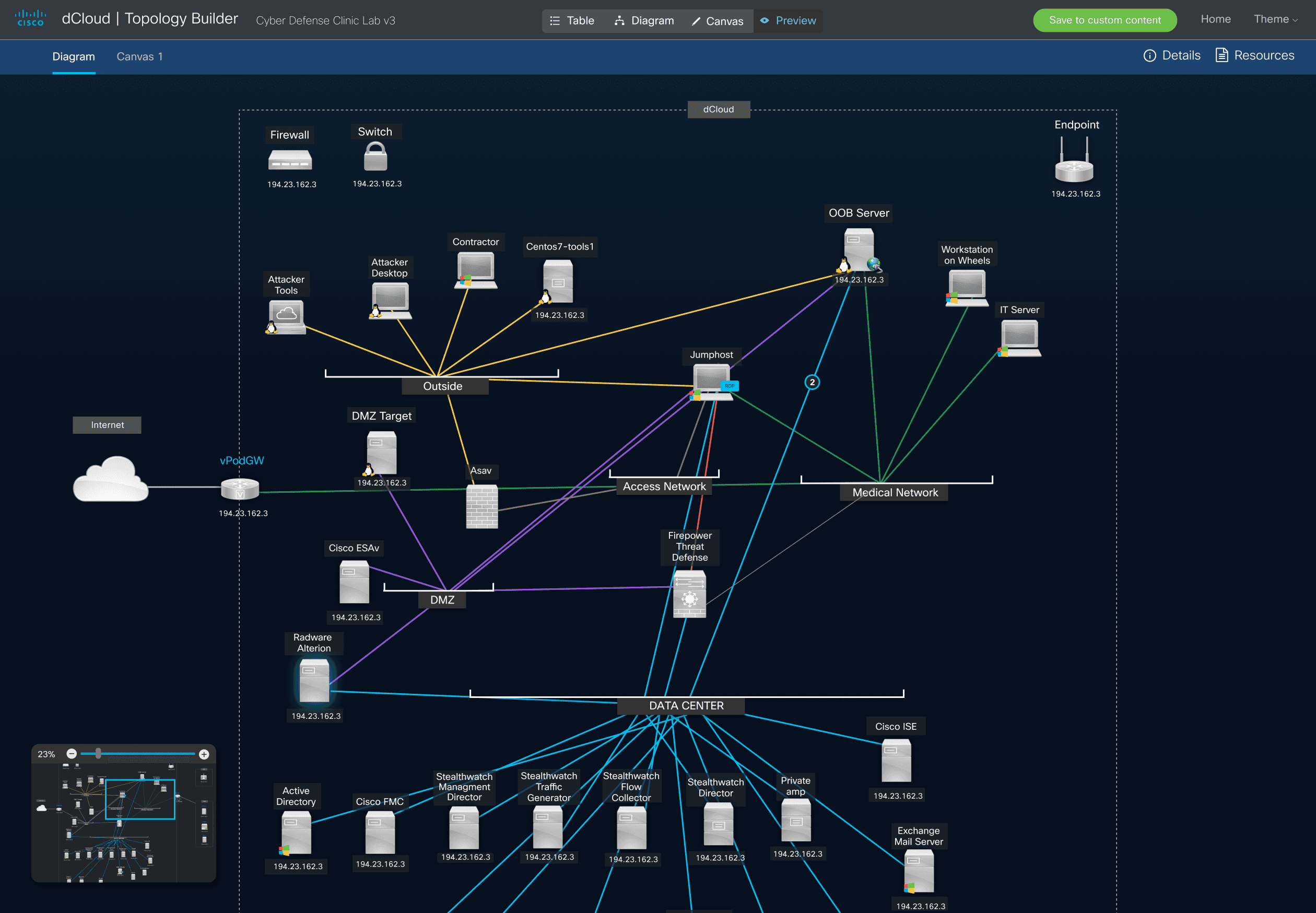Viewport: 1316px width, 913px height.
Task: Select the Cisco FMC server icon
Action: point(380,832)
